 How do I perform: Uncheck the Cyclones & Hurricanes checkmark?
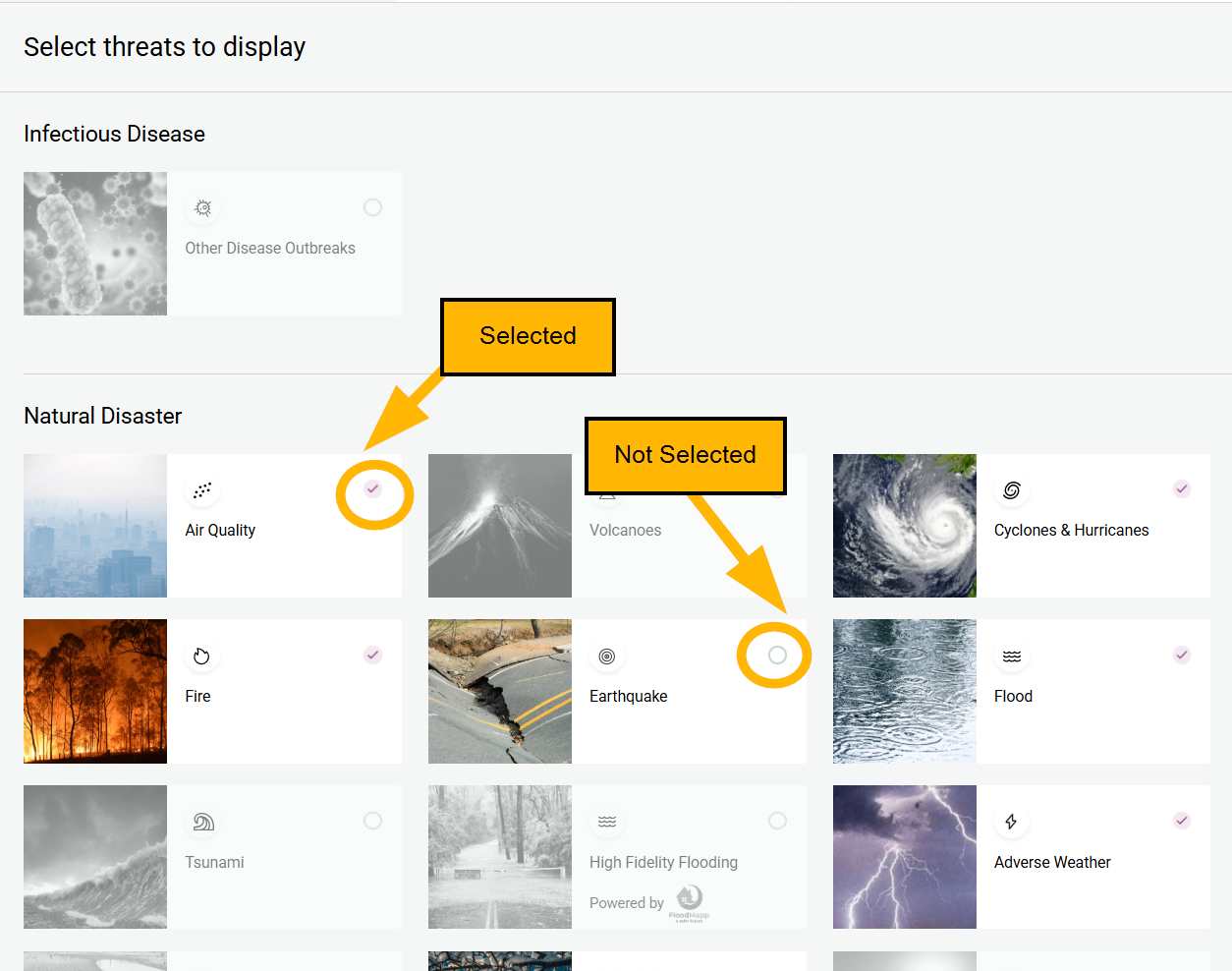[x=1182, y=488]
